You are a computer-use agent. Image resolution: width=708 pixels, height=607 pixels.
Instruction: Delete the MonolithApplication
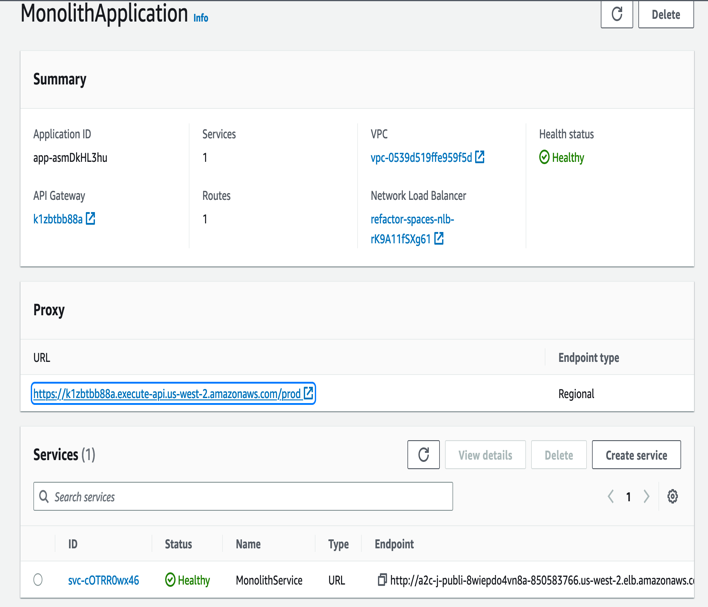[666, 14]
